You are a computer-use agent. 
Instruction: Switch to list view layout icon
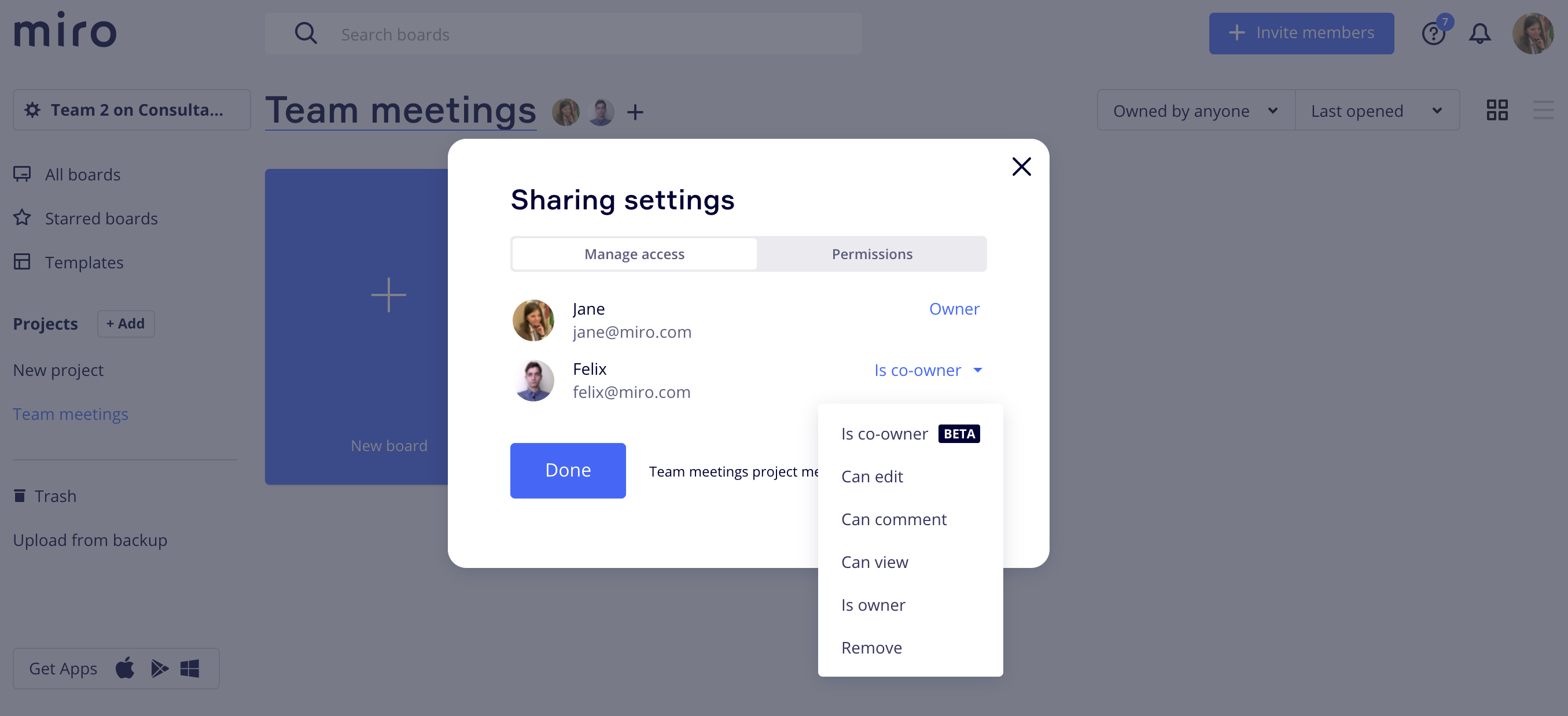pos(1543,110)
